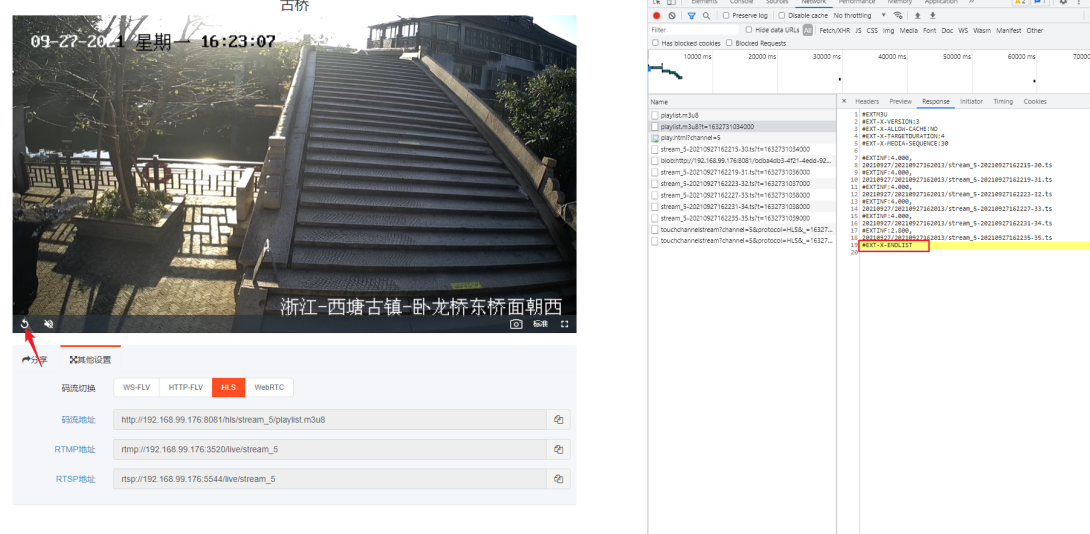Switch to the Preview tab
The width and height of the screenshot is (1090, 534).
(900, 102)
